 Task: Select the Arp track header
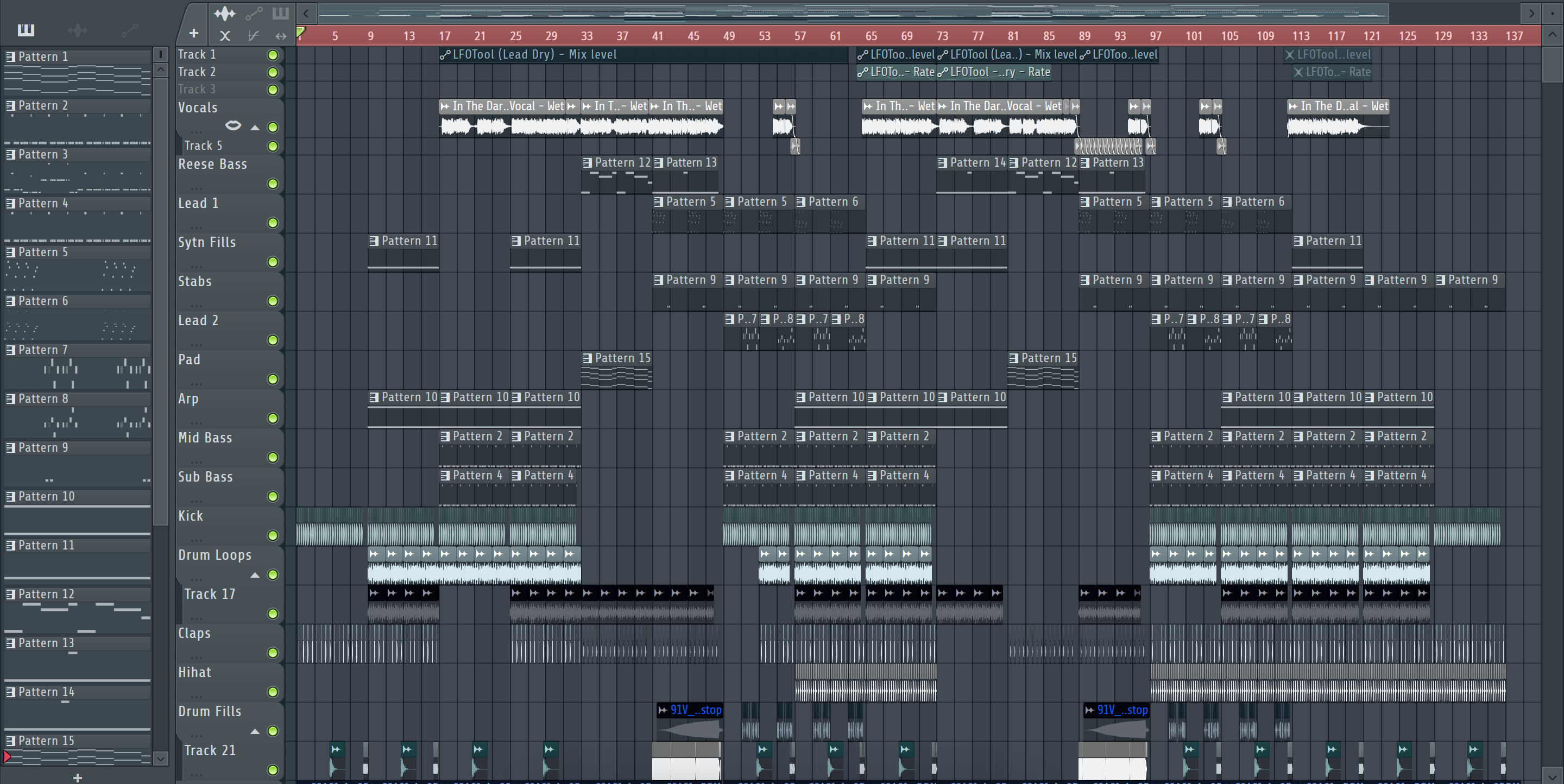pos(230,408)
